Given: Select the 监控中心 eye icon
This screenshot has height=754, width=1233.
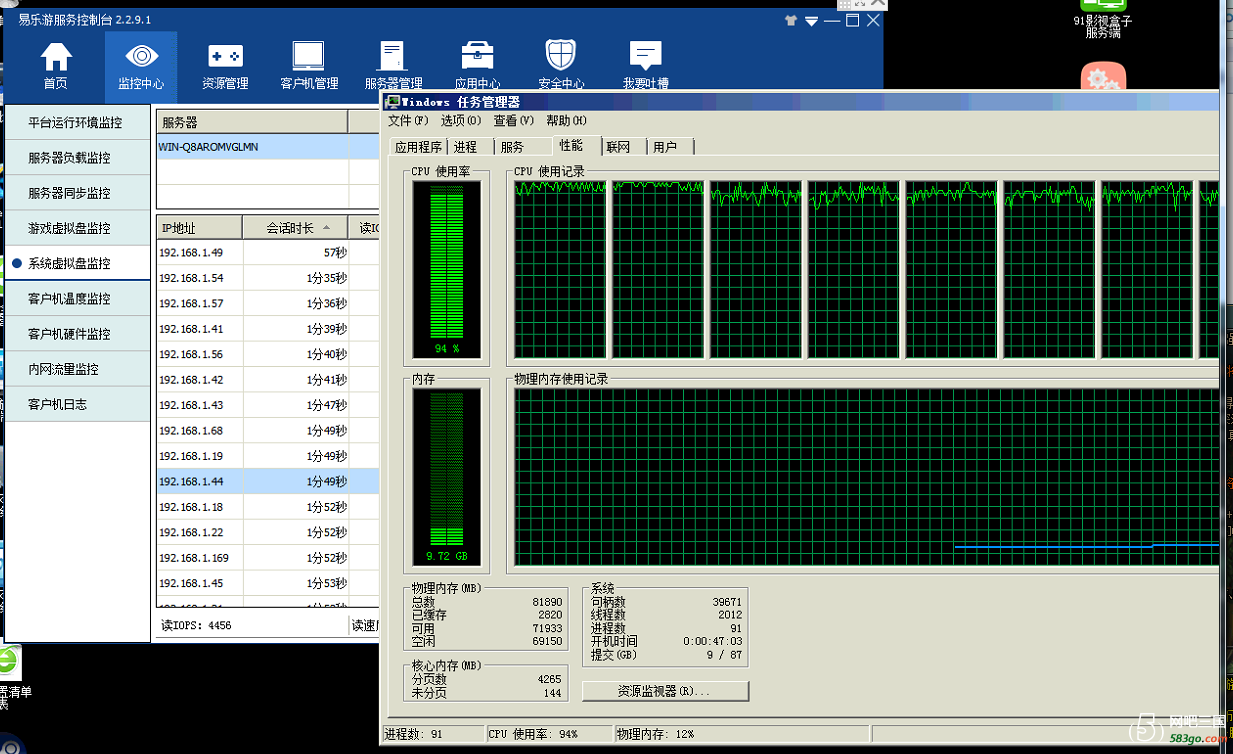Looking at the screenshot, I should tap(141, 57).
